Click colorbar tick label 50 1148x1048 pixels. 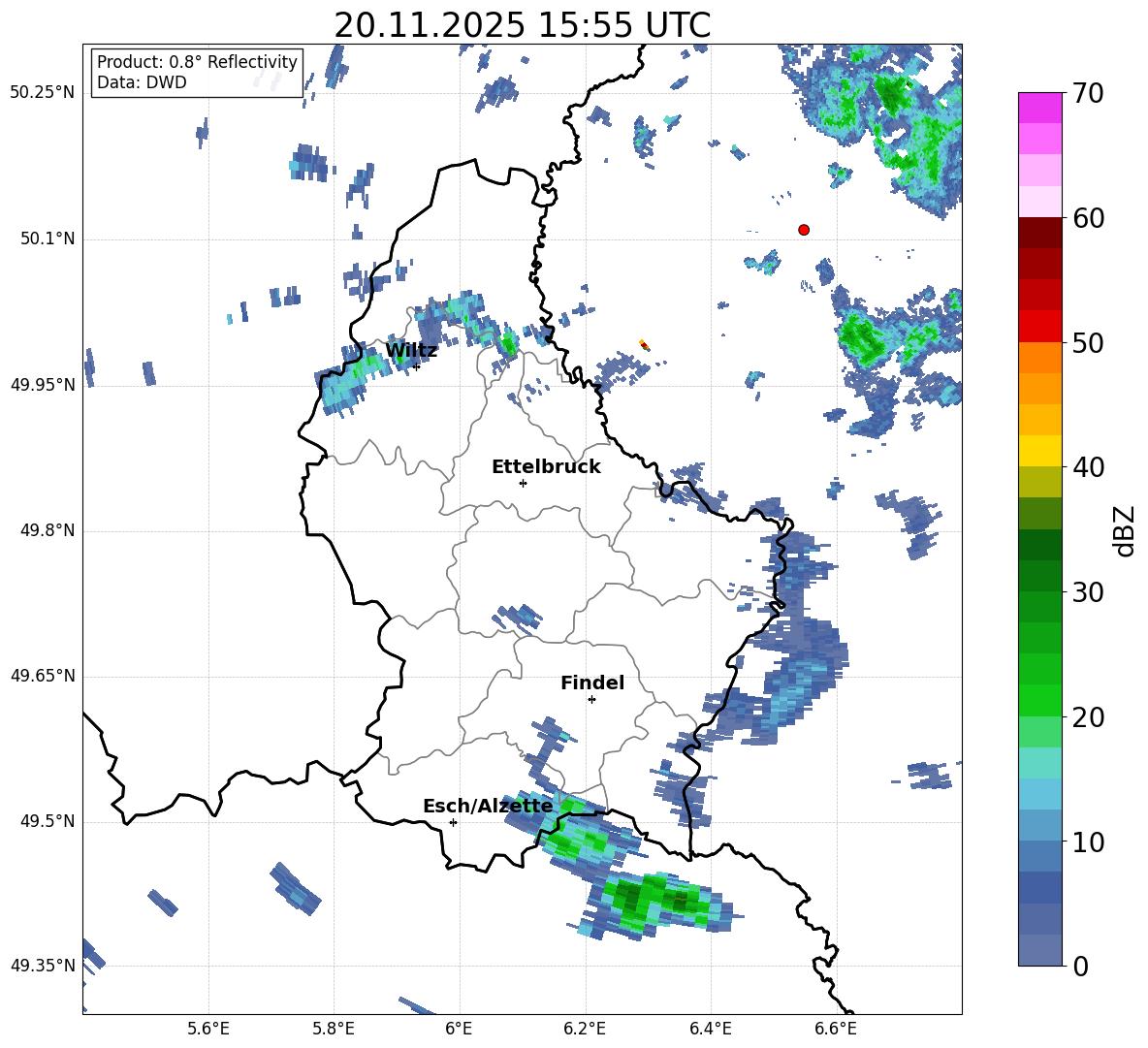pyautogui.click(x=1087, y=343)
